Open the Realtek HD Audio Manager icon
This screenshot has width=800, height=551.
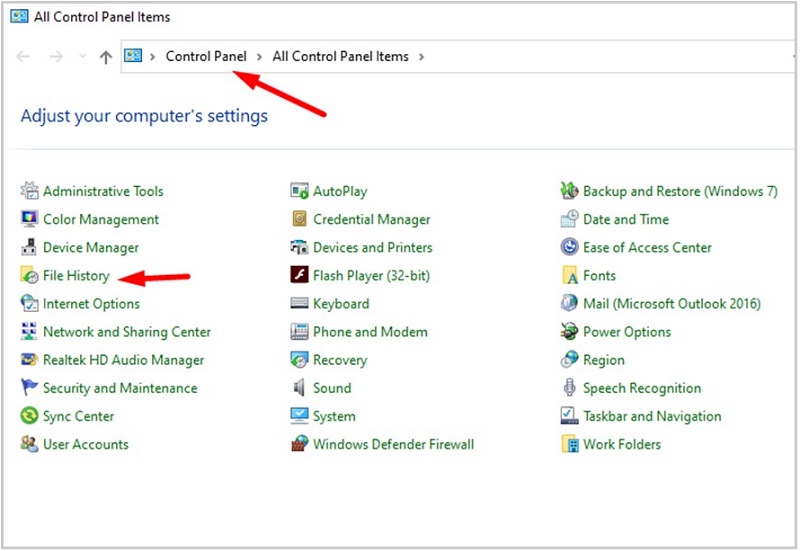(29, 360)
